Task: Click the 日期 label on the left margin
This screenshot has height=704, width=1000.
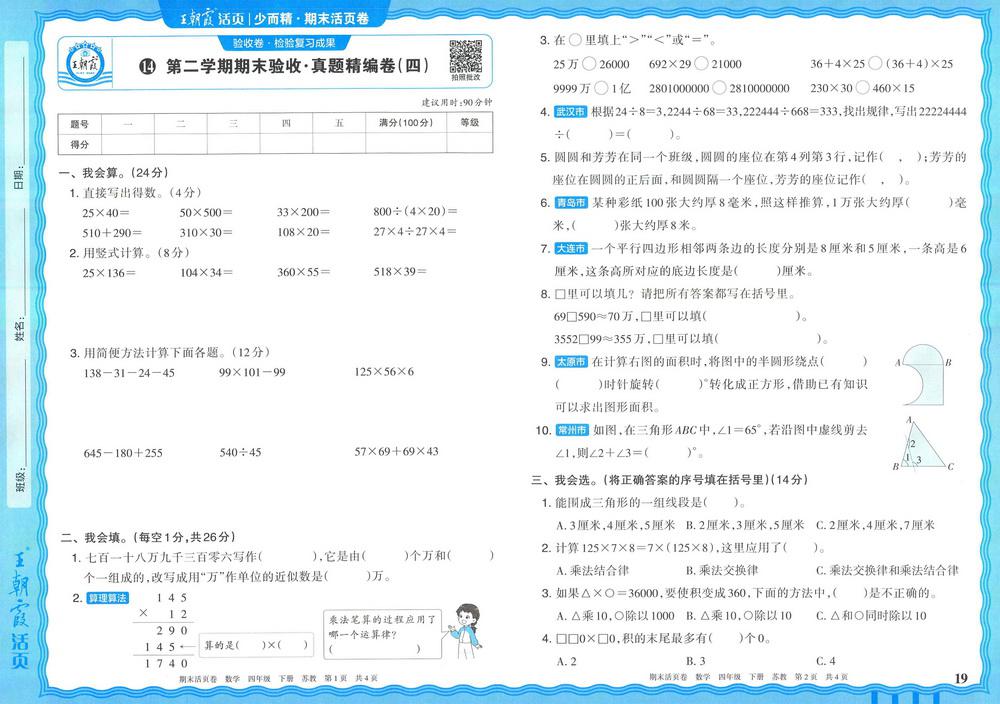Action: point(18,178)
